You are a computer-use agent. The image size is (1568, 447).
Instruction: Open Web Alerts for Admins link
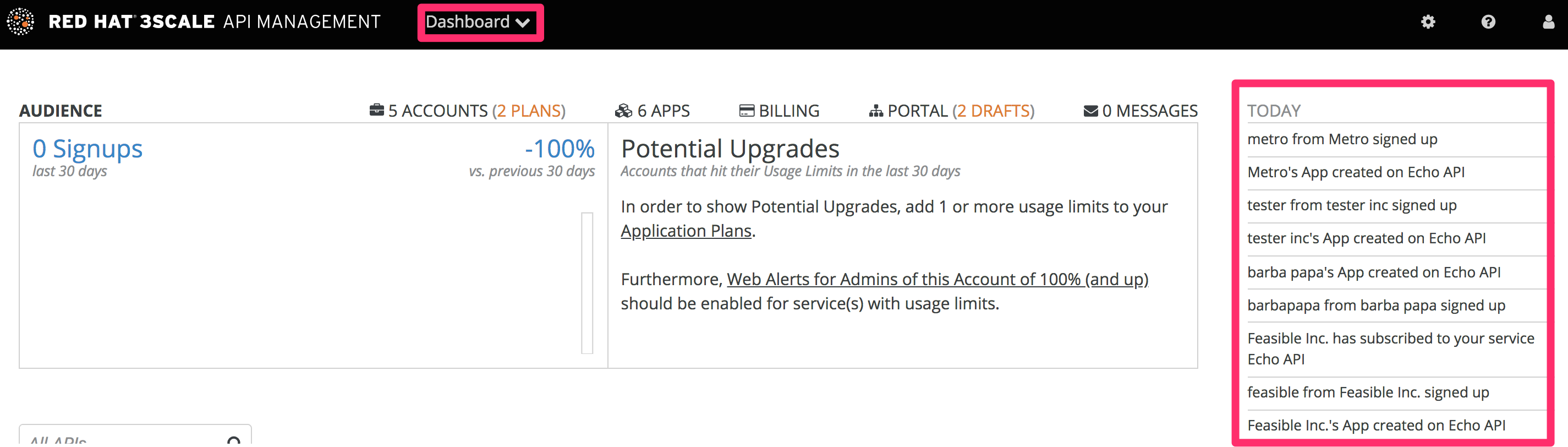(x=937, y=279)
